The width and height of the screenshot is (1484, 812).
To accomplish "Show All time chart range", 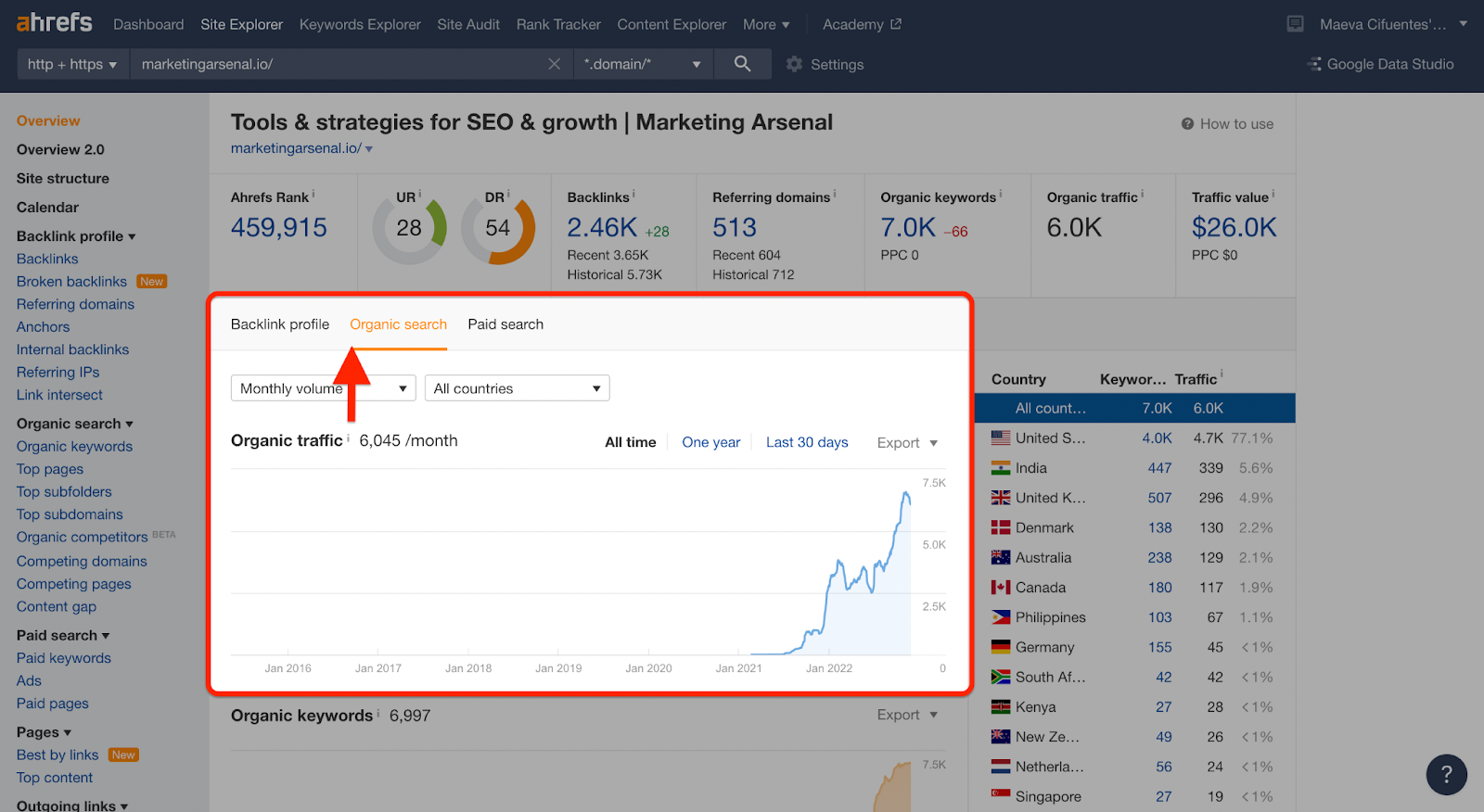I will (x=631, y=442).
